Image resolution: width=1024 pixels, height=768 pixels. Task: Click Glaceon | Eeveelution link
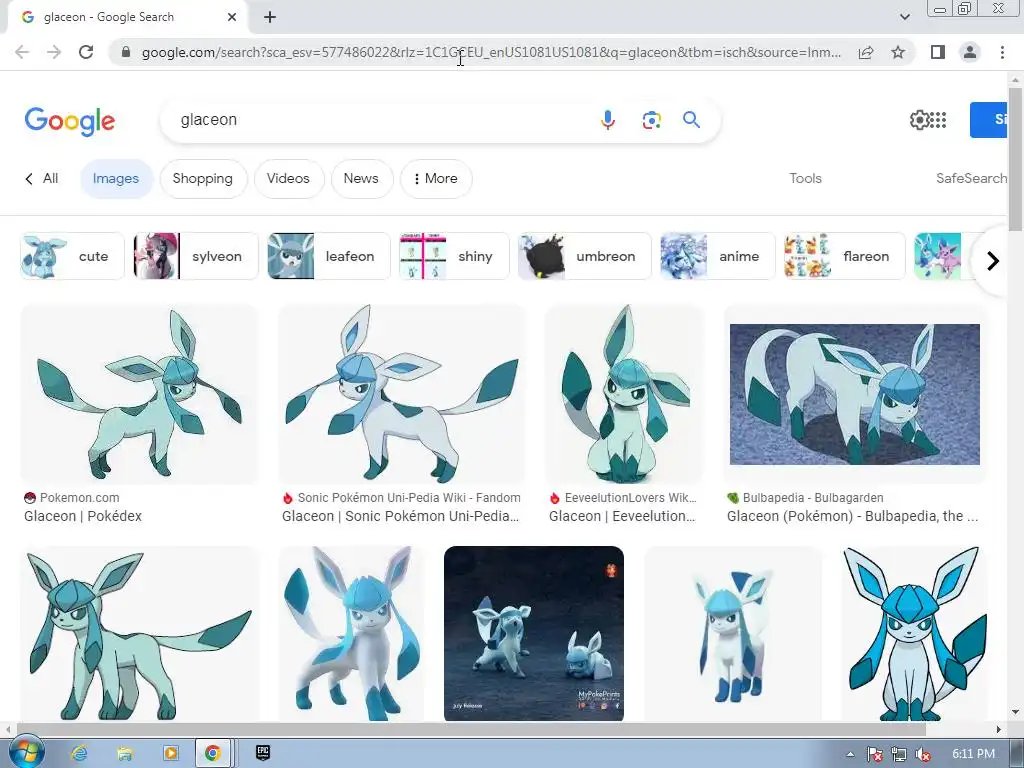(x=622, y=516)
